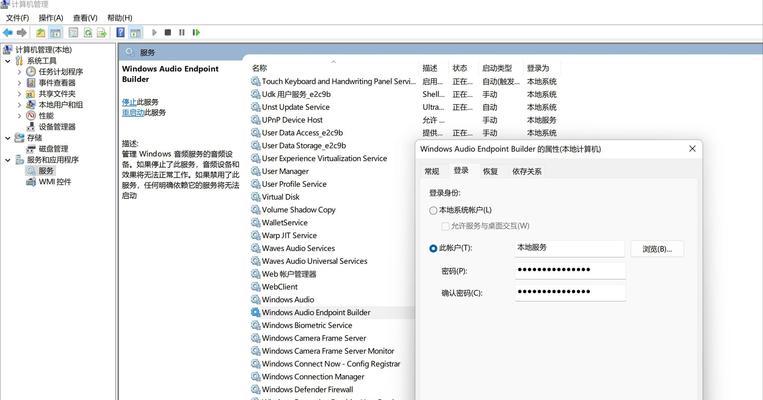763x400 pixels.
Task: Click the Stop Service square icon
Action: tap(168, 33)
